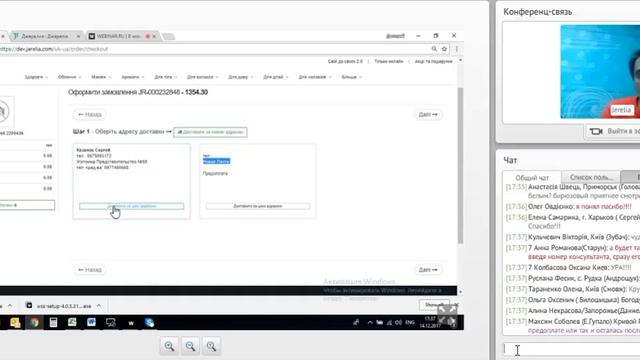This screenshot has height=360, width=640.
Task: Select the Список поль... tab
Action: click(x=591, y=177)
